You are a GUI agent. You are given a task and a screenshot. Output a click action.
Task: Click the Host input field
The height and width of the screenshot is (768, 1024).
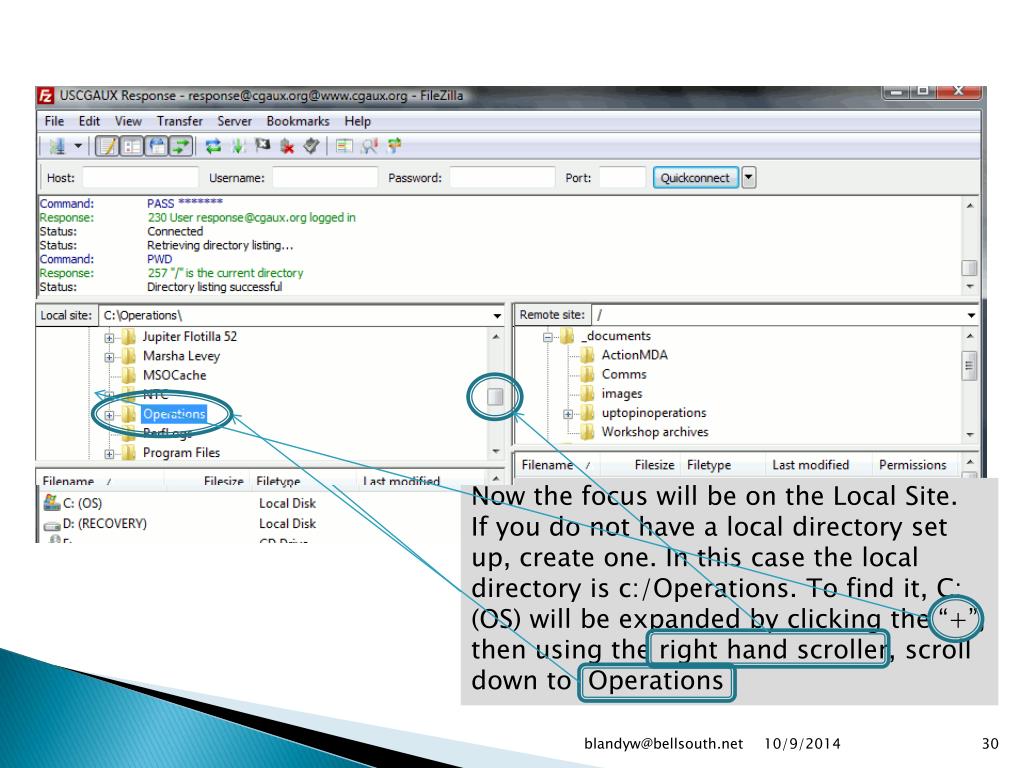tap(140, 177)
